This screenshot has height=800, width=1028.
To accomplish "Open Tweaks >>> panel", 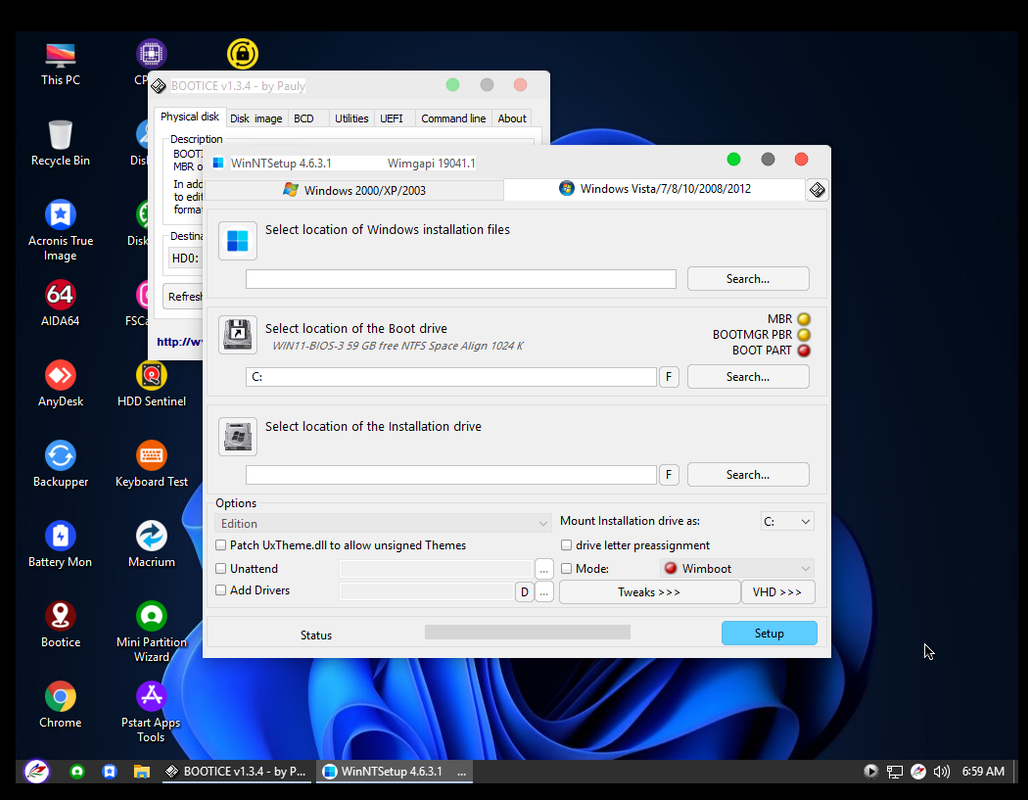I will 650,591.
